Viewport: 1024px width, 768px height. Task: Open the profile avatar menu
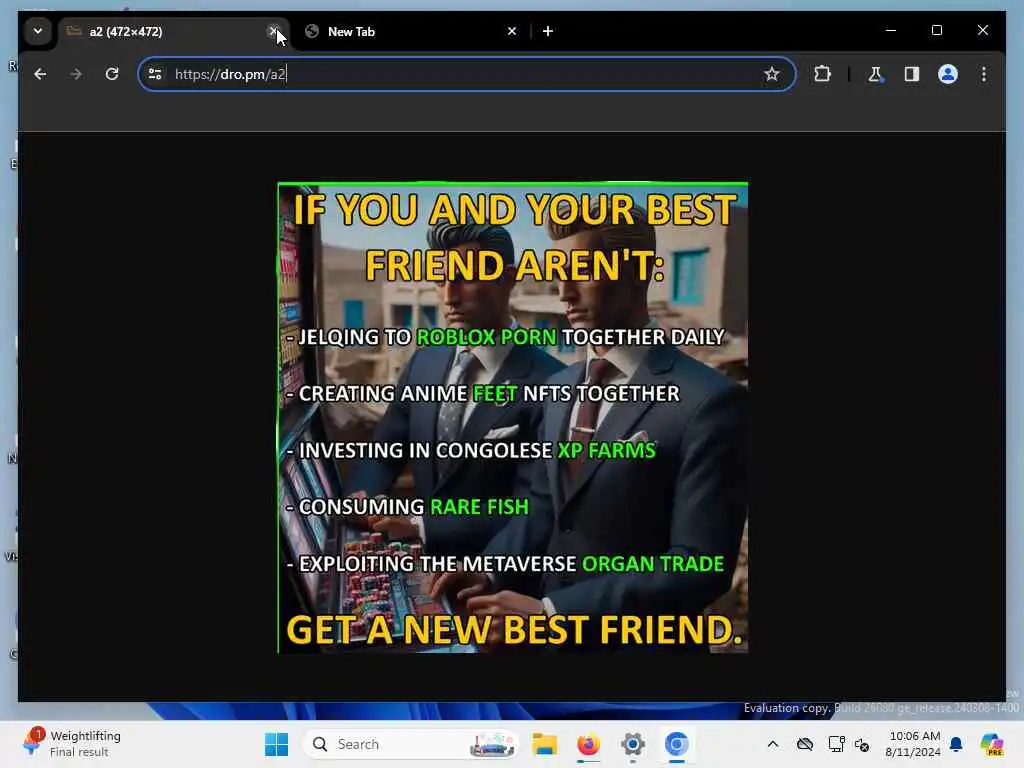pos(948,74)
